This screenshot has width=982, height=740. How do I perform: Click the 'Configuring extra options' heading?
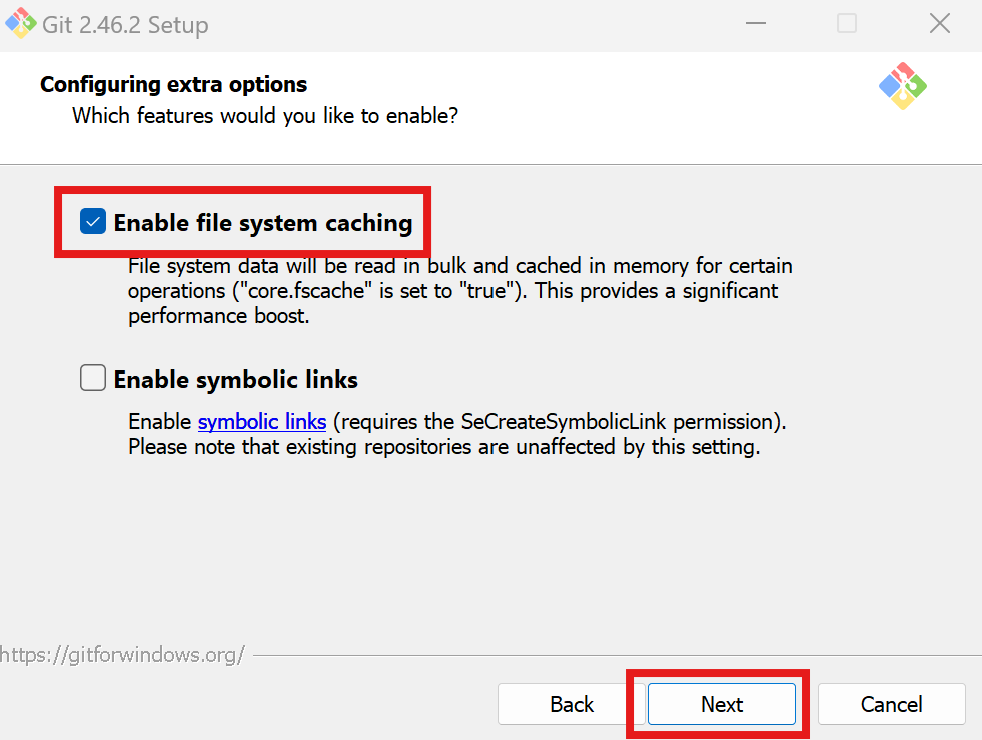[x=173, y=85]
